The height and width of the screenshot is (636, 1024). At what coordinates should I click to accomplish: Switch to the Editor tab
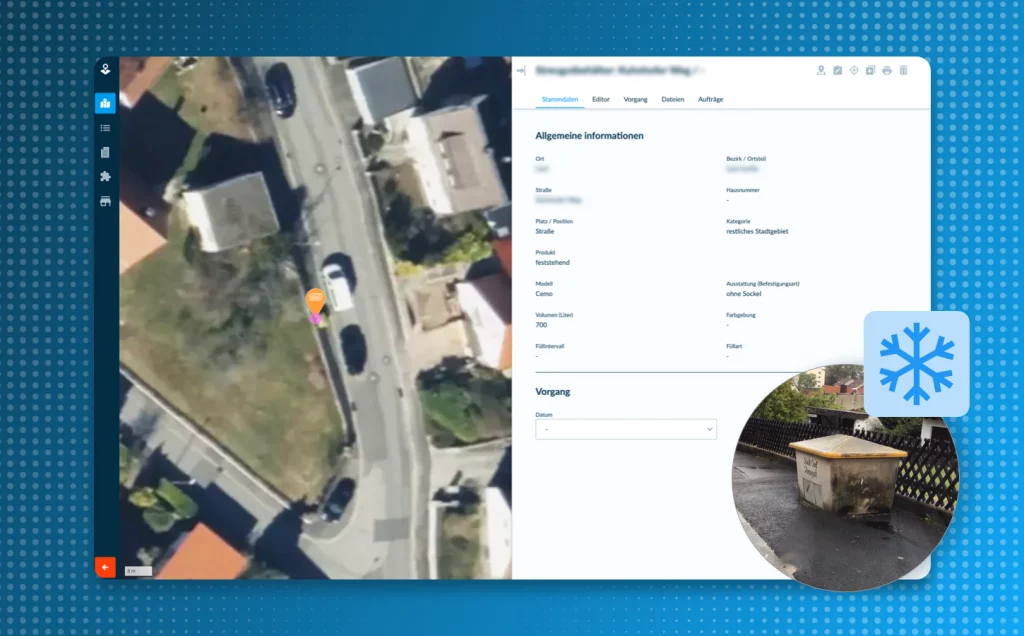(600, 100)
